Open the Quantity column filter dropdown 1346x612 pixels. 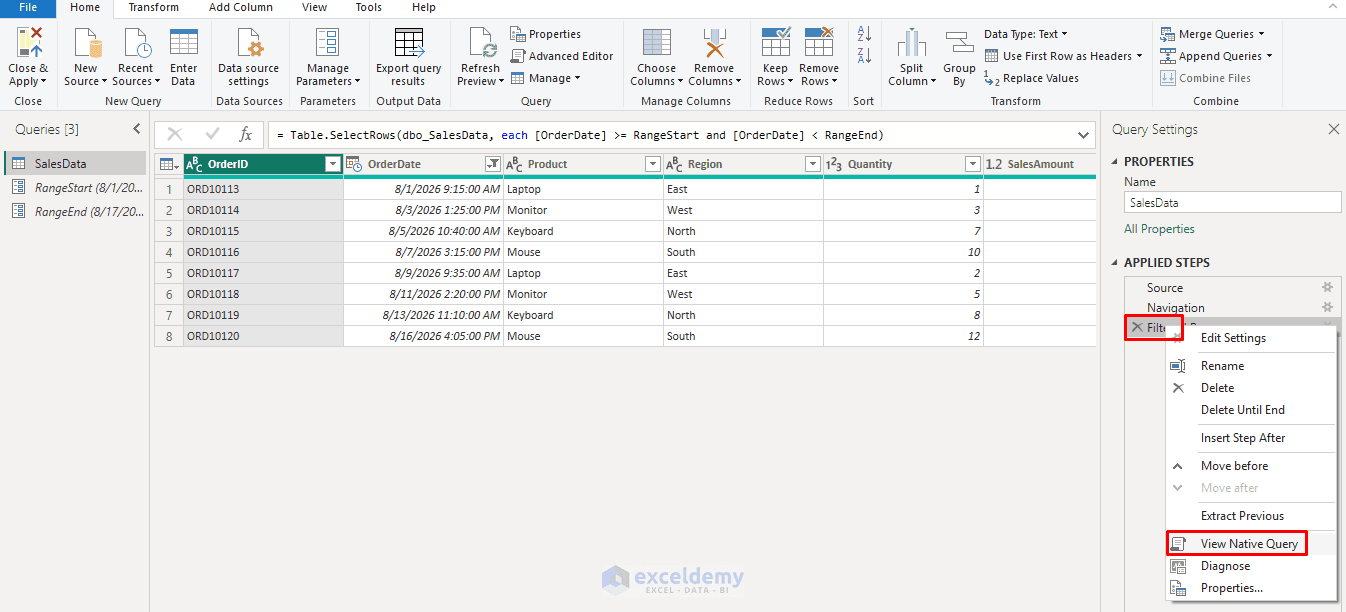click(x=973, y=164)
